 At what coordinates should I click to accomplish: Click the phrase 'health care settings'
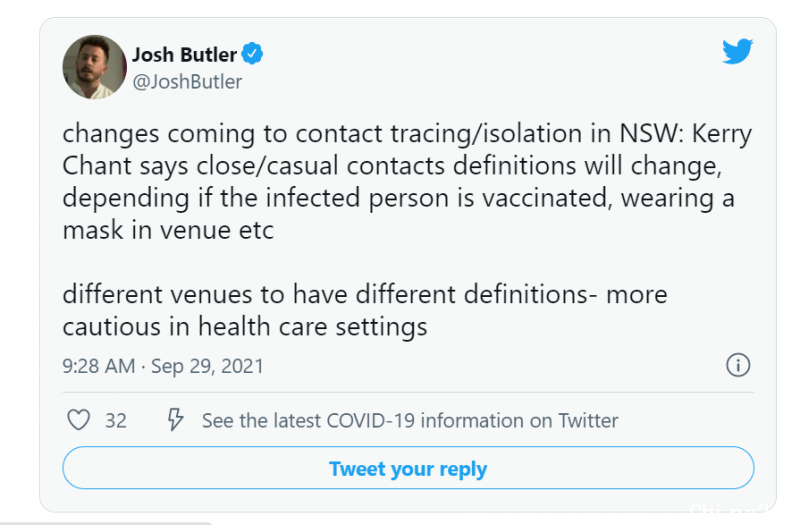coord(312,327)
